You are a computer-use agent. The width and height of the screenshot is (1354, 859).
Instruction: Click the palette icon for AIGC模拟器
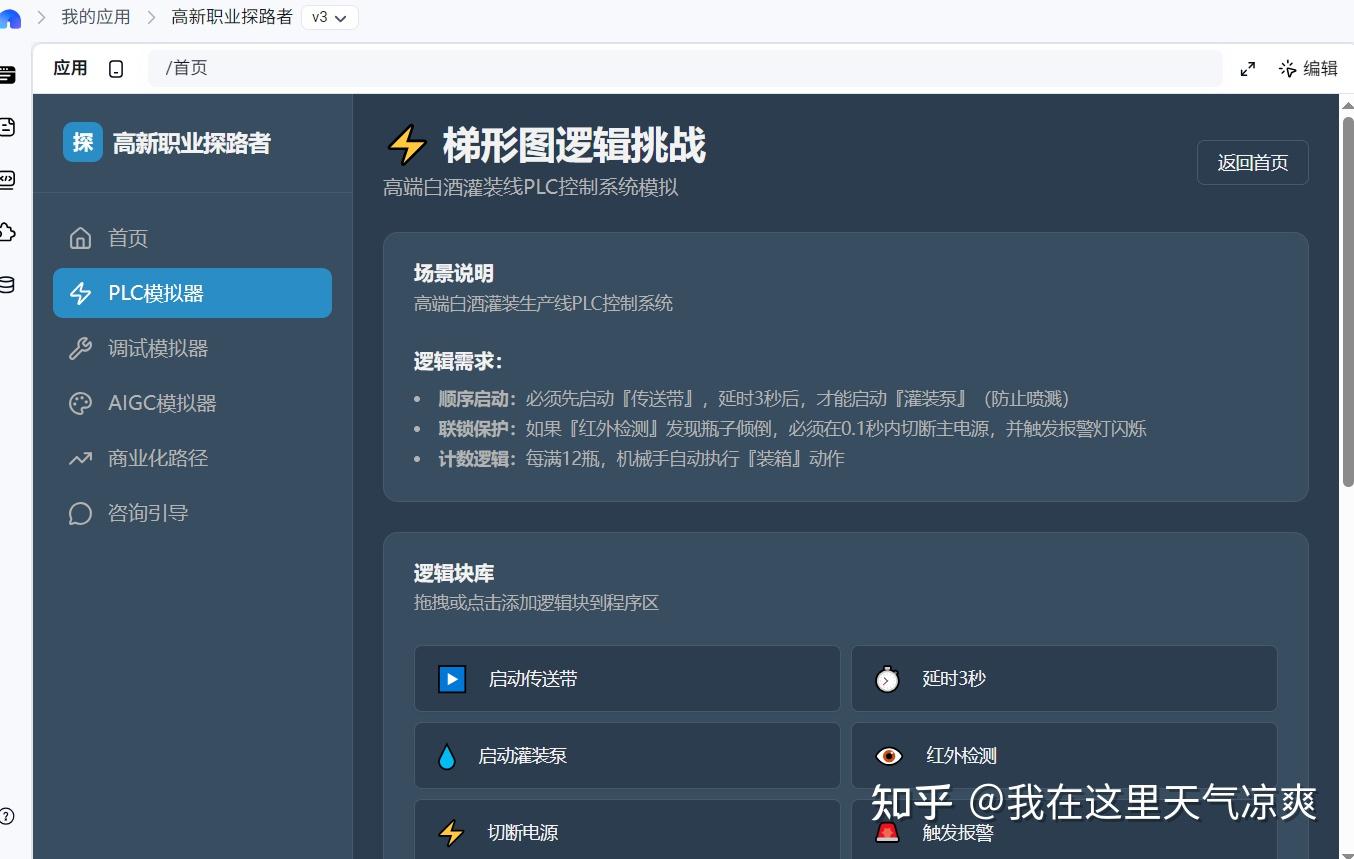point(80,403)
